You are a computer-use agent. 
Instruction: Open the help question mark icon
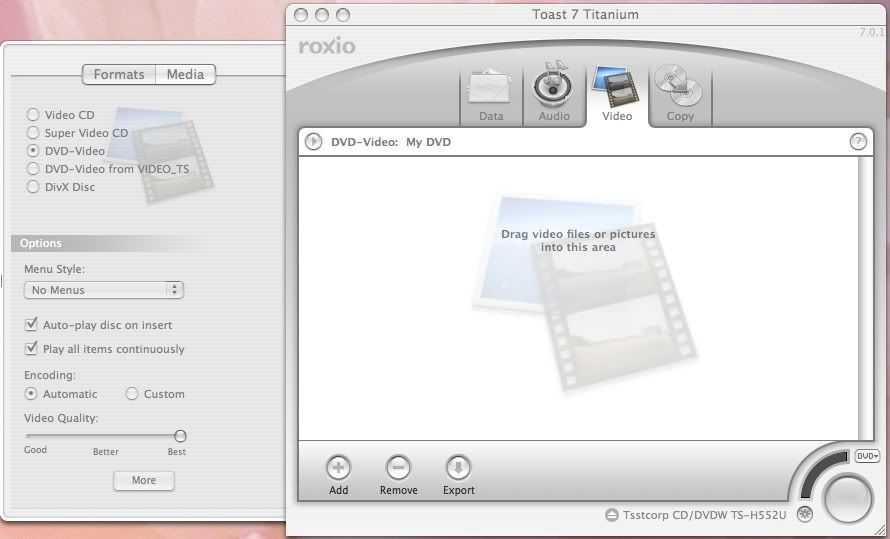858,141
